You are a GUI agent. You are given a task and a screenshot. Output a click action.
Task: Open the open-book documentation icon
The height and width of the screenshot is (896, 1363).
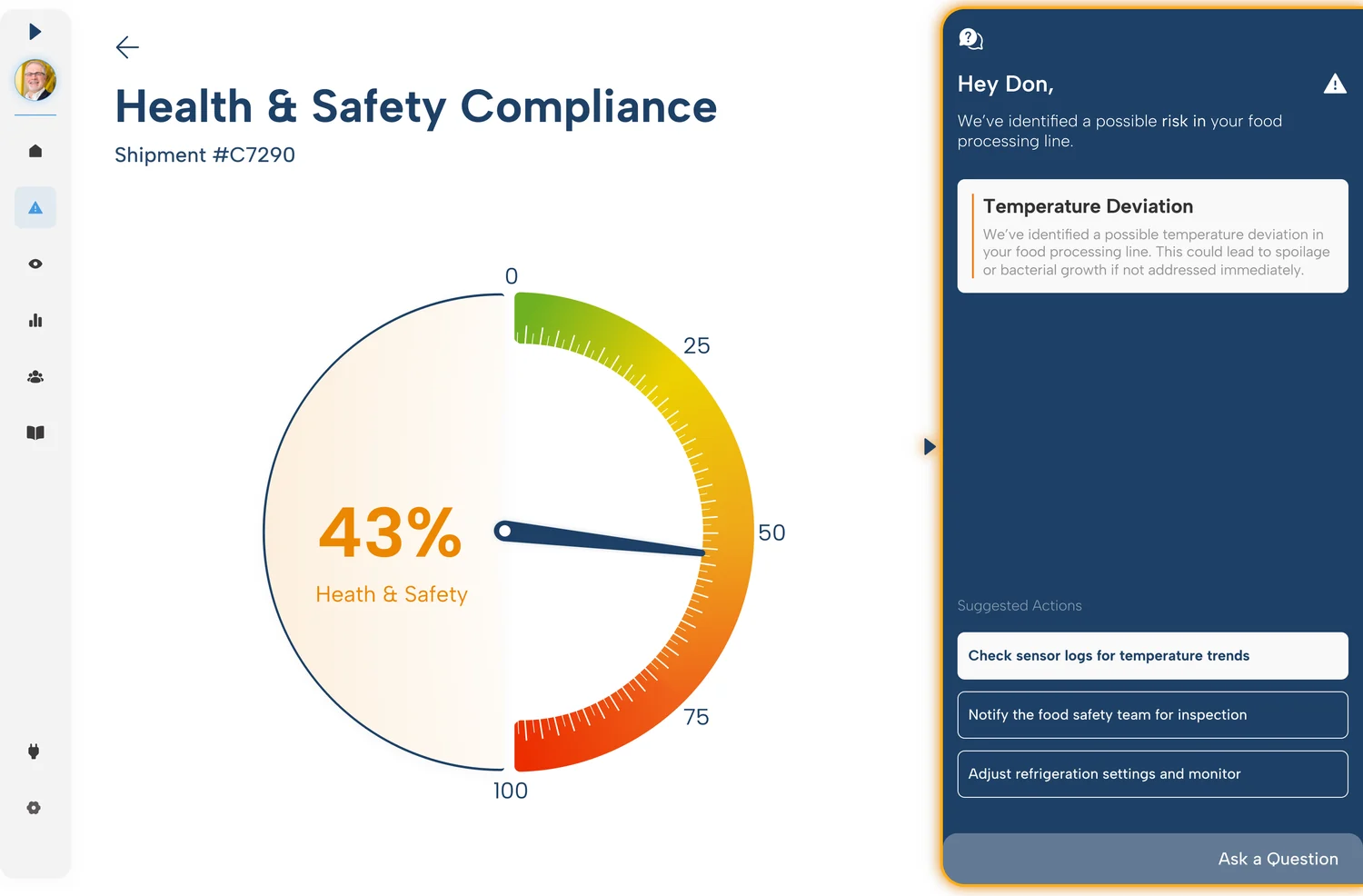(35, 433)
